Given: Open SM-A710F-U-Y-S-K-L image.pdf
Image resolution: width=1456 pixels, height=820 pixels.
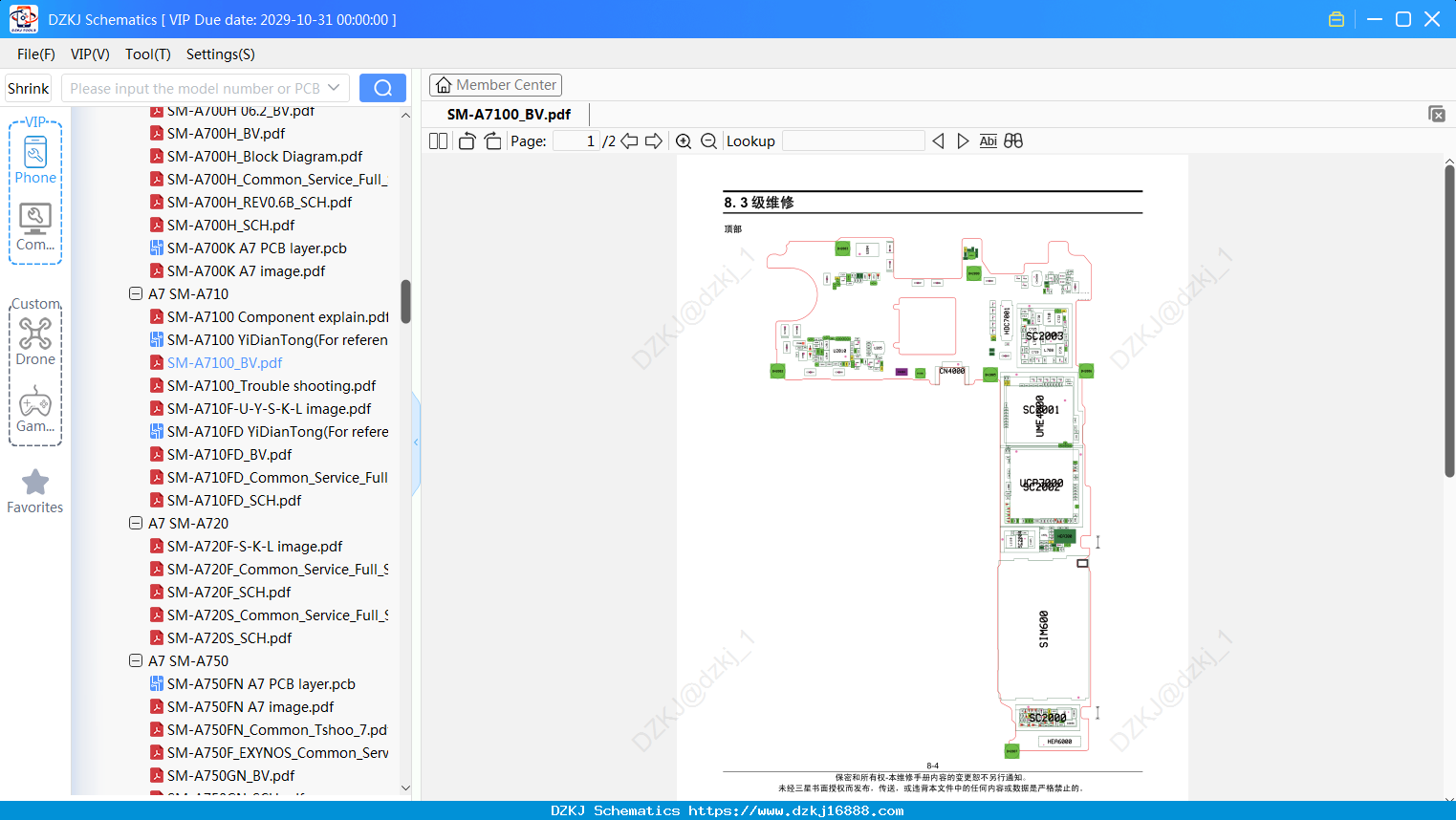Looking at the screenshot, I should [269, 409].
